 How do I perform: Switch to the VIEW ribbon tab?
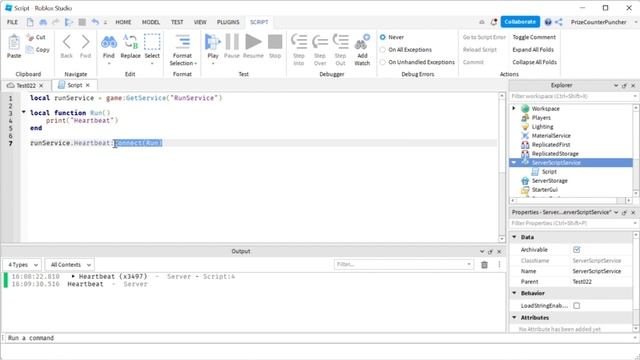click(x=200, y=22)
